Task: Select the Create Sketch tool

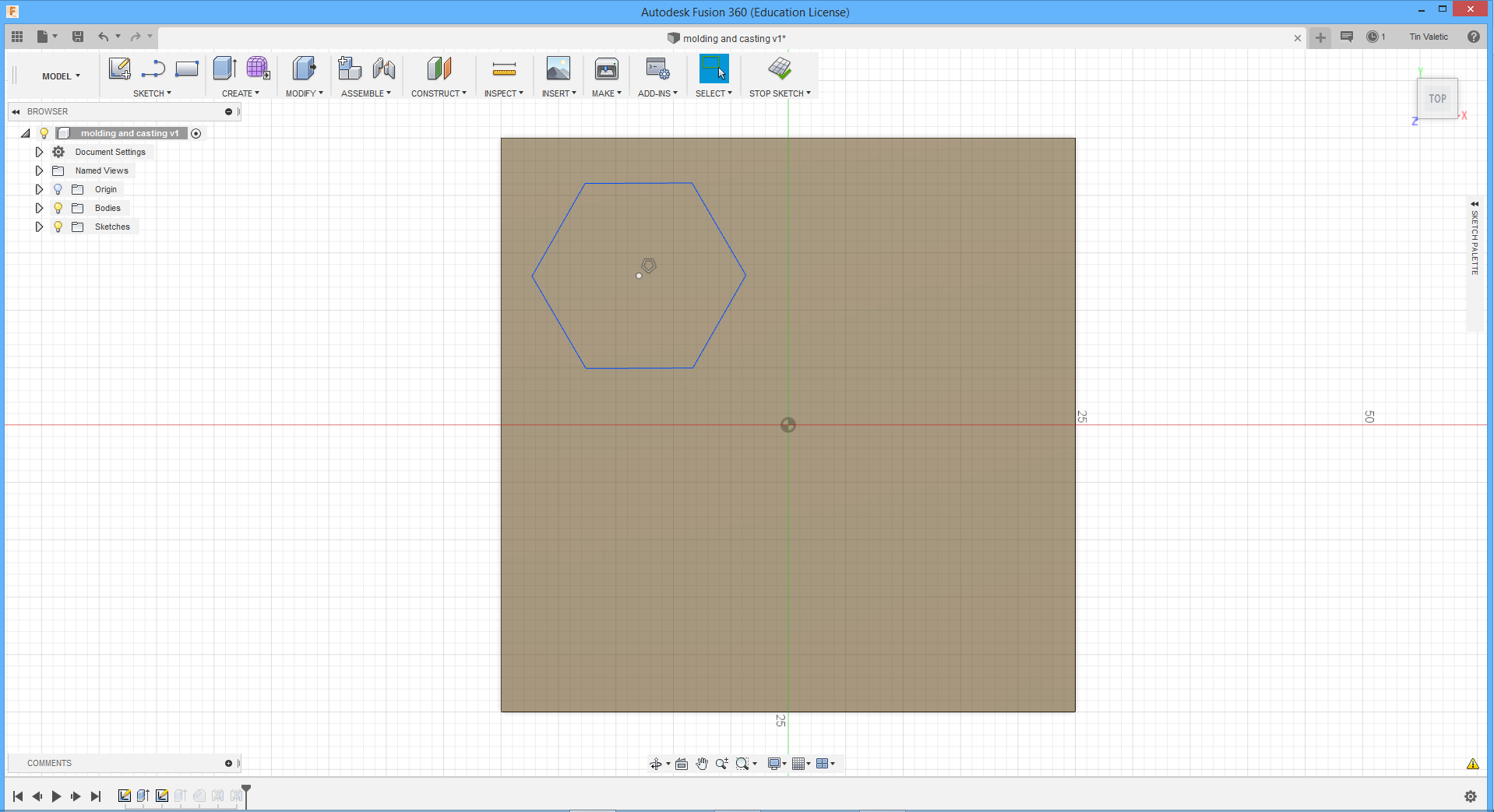Action: [x=119, y=69]
